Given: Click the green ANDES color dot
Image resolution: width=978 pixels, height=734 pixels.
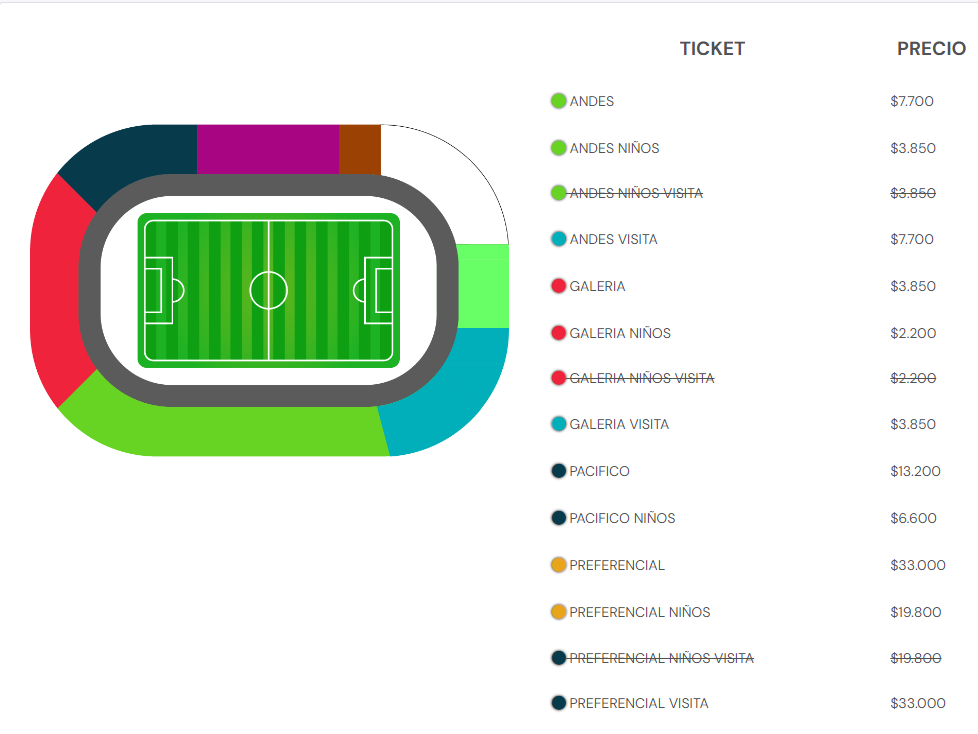Looking at the screenshot, I should [558, 101].
